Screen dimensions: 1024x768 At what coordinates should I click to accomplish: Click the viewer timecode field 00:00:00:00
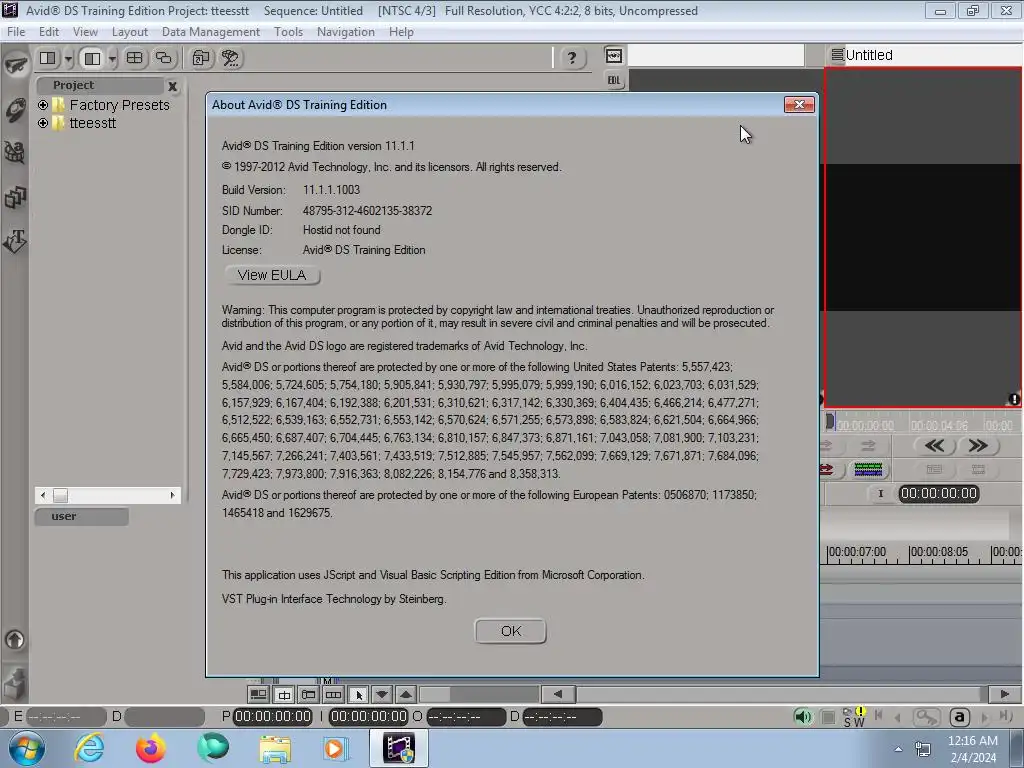click(938, 494)
